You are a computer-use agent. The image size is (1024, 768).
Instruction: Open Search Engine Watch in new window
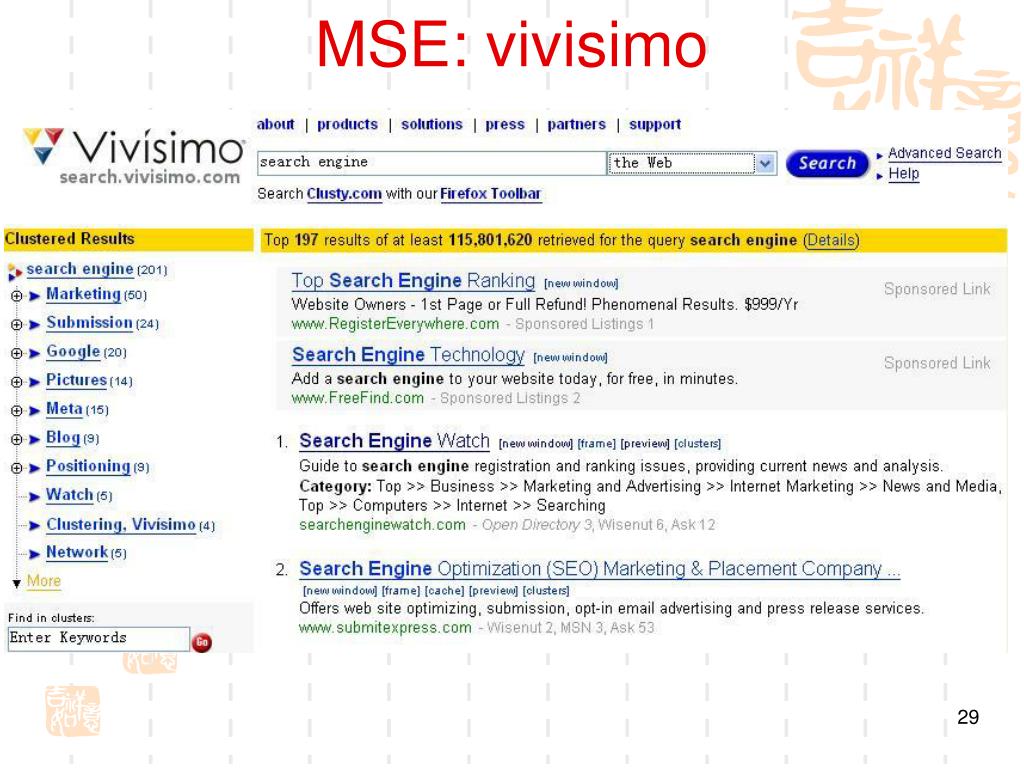point(536,444)
